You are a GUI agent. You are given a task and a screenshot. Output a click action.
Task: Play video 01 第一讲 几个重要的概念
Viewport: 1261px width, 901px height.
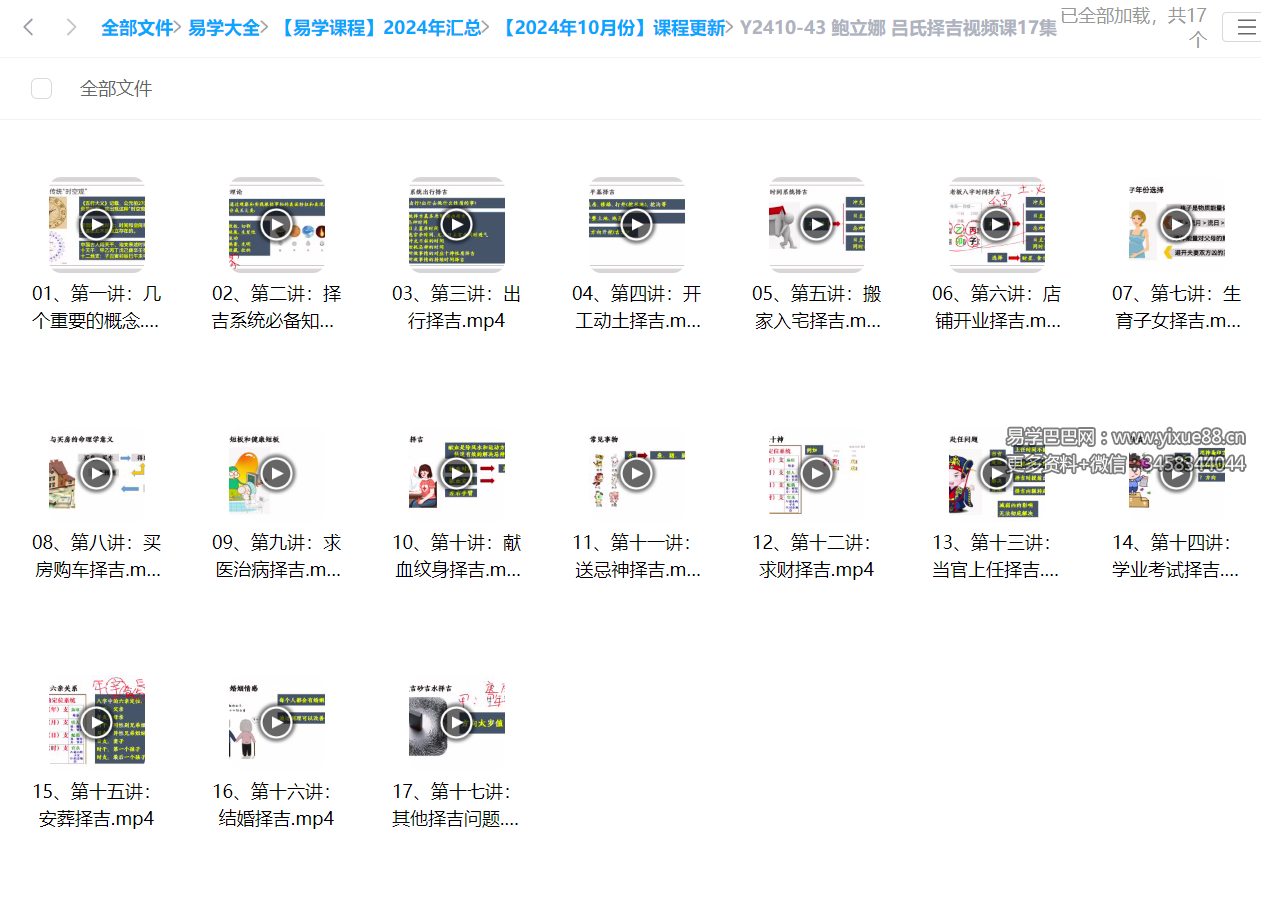coord(96,225)
